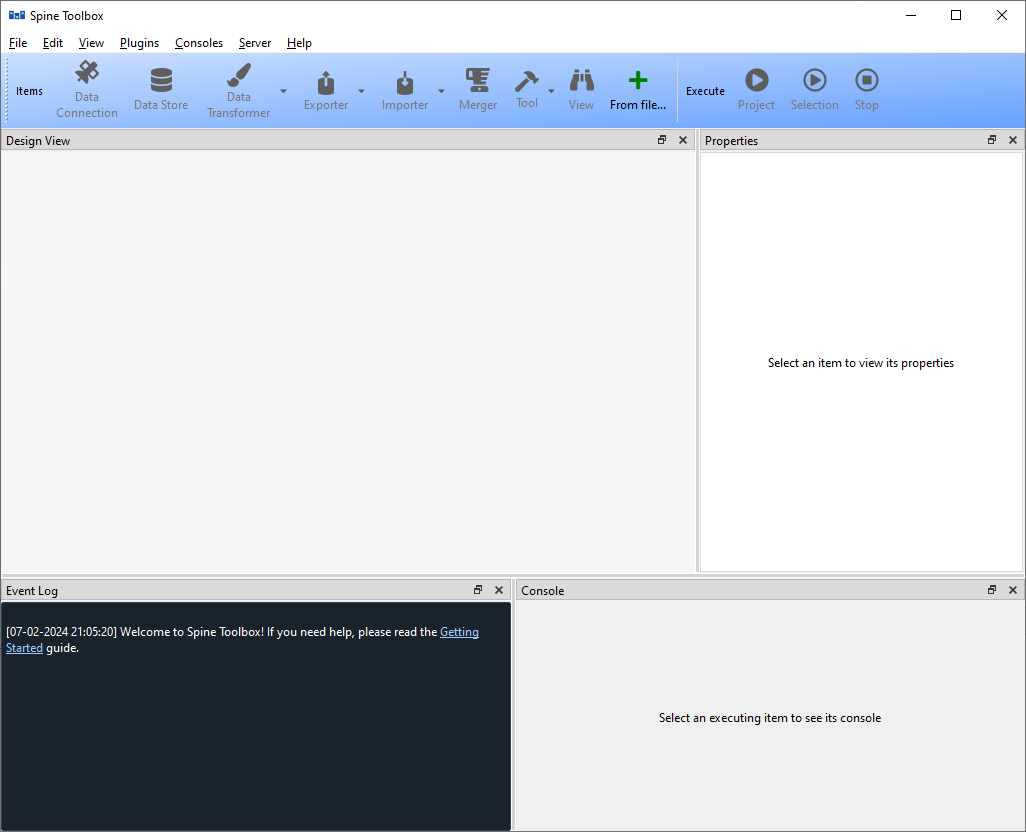The image size is (1026, 832).
Task: Stop the execution
Action: coord(866,80)
